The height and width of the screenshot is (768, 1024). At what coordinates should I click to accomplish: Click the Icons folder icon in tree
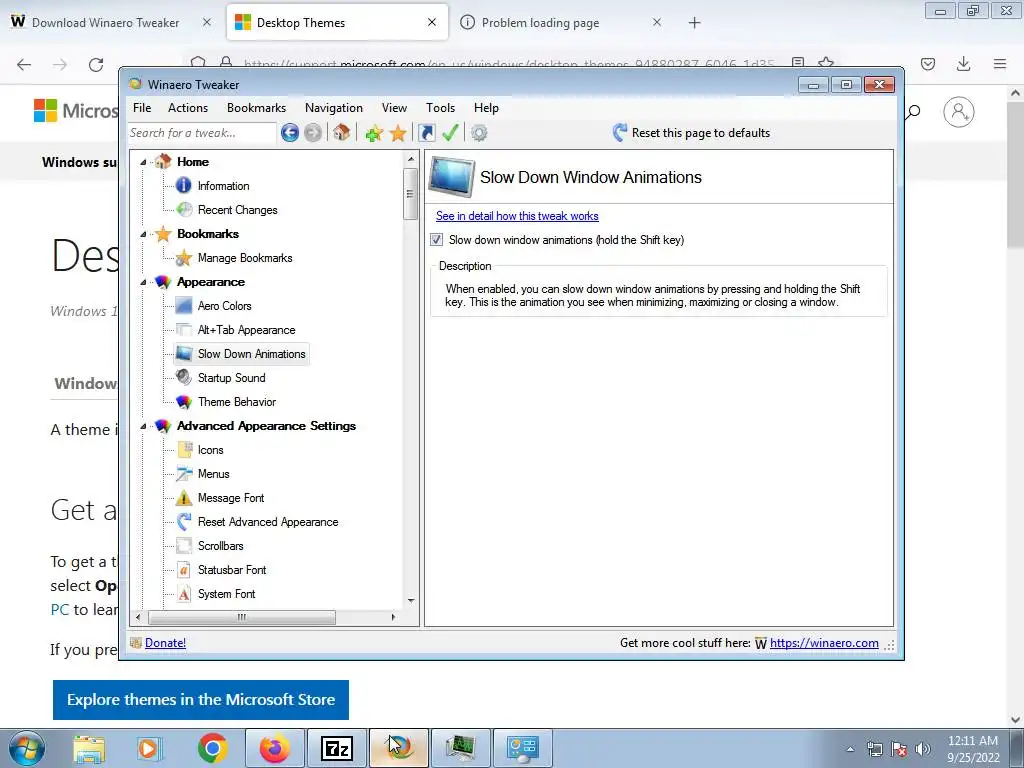(x=184, y=450)
